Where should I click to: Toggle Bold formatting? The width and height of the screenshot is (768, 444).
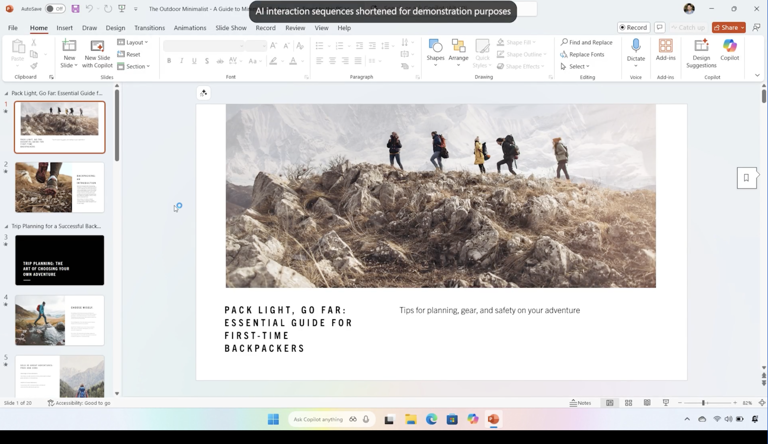pos(169,61)
